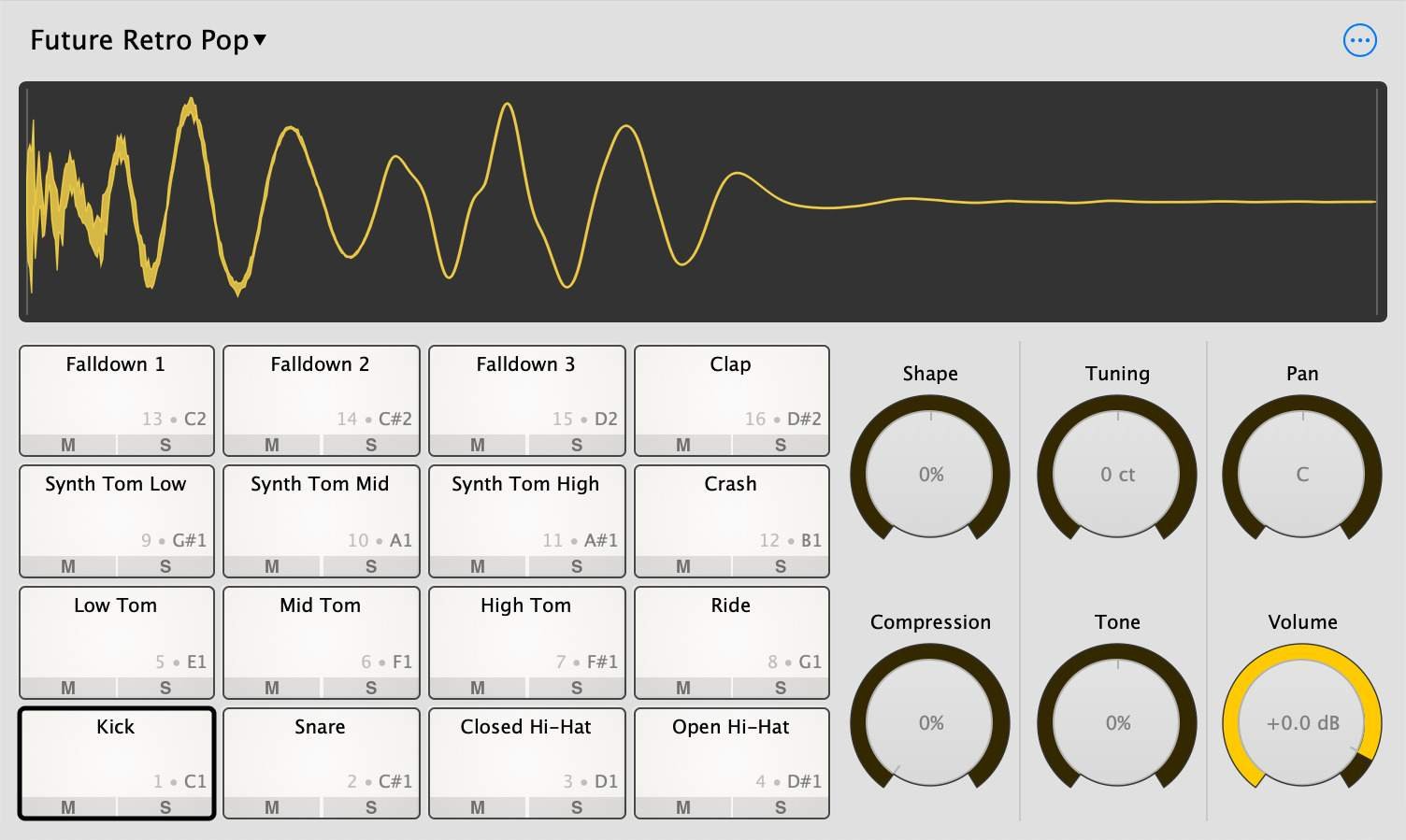The width and height of the screenshot is (1406, 840).
Task: Turn the Compression knob
Action: tap(929, 722)
